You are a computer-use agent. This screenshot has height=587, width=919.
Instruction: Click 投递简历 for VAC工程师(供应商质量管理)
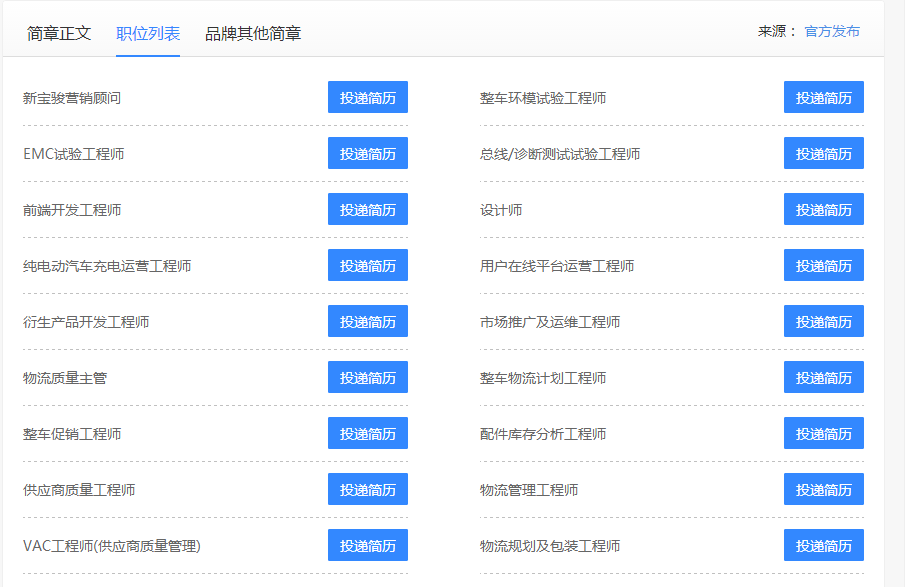click(367, 546)
